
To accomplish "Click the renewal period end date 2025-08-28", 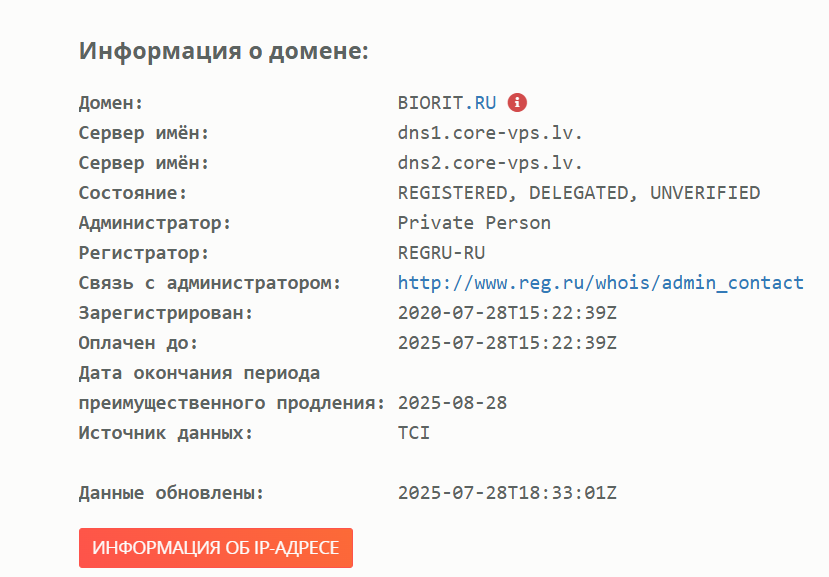I will click(452, 403).
